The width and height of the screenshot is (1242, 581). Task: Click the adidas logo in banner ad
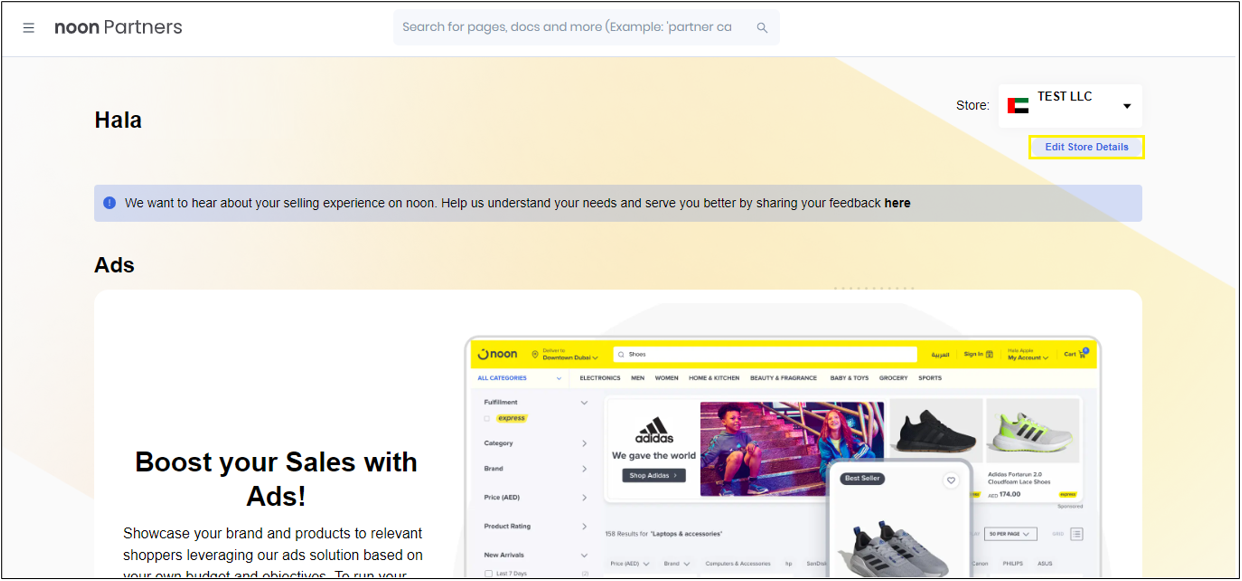(654, 430)
